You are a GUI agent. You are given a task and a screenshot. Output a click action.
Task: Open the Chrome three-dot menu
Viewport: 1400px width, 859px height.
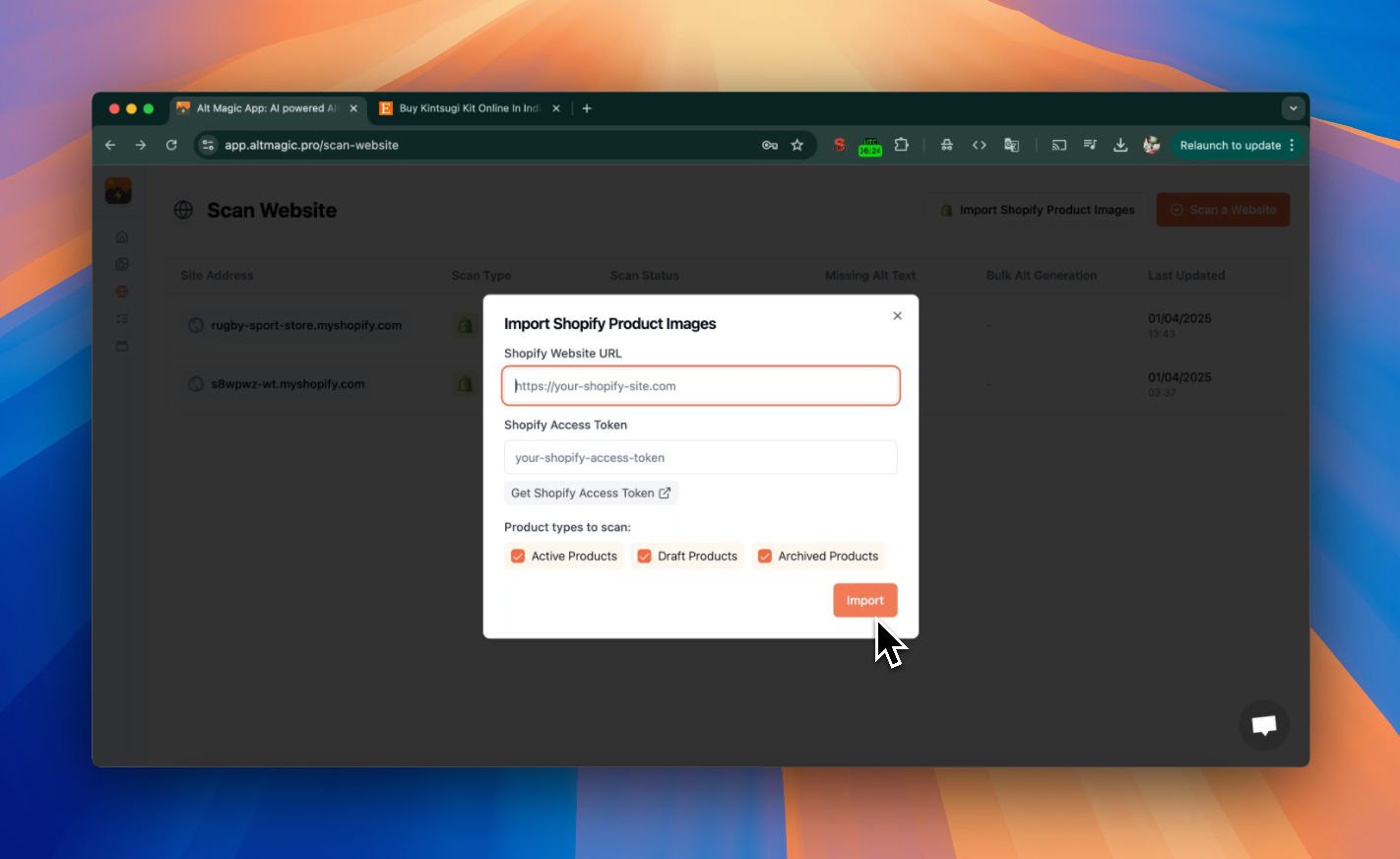coord(1293,145)
